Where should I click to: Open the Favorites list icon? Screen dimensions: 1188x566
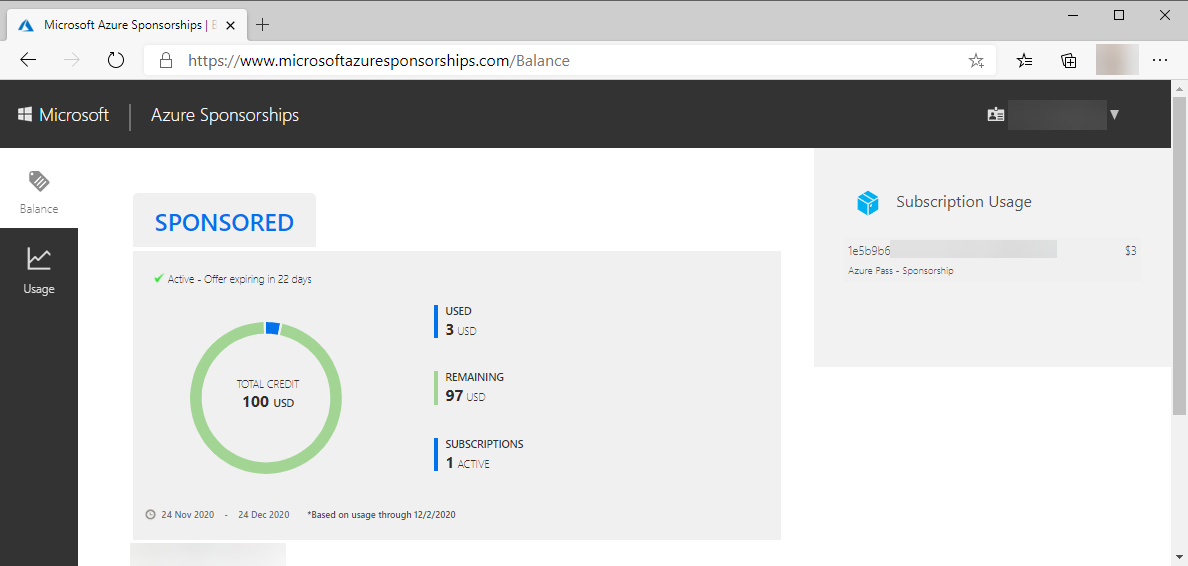[x=1024, y=61]
